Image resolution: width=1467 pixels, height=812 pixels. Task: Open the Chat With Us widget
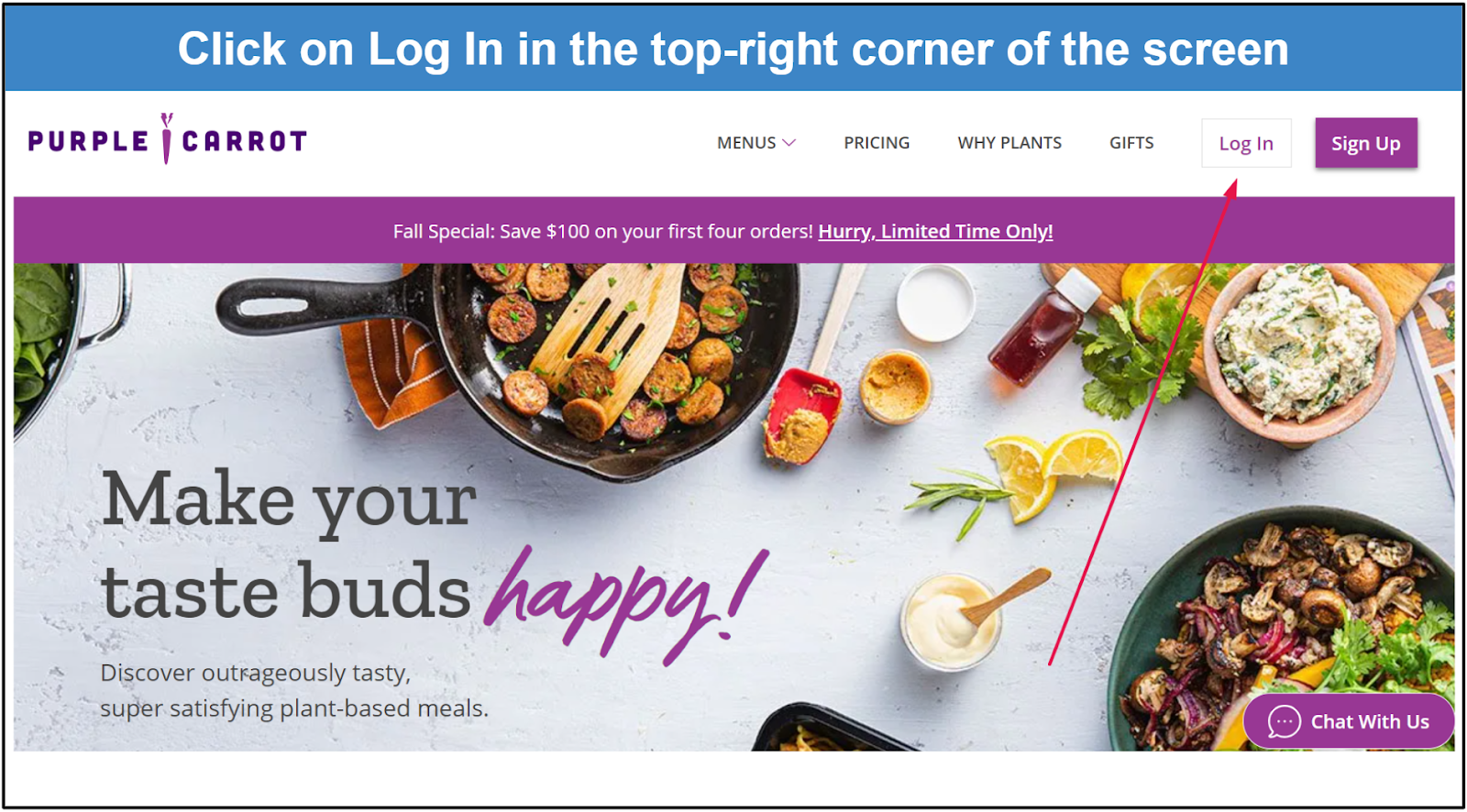pos(1349,721)
